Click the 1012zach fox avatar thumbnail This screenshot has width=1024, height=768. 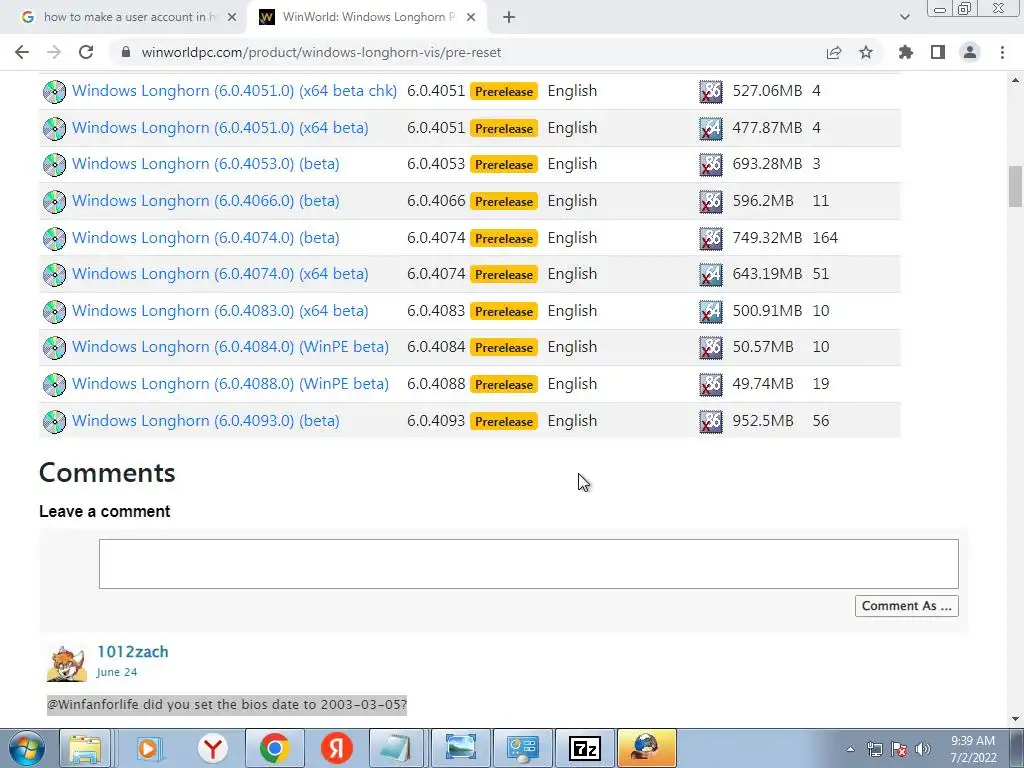[x=67, y=664]
